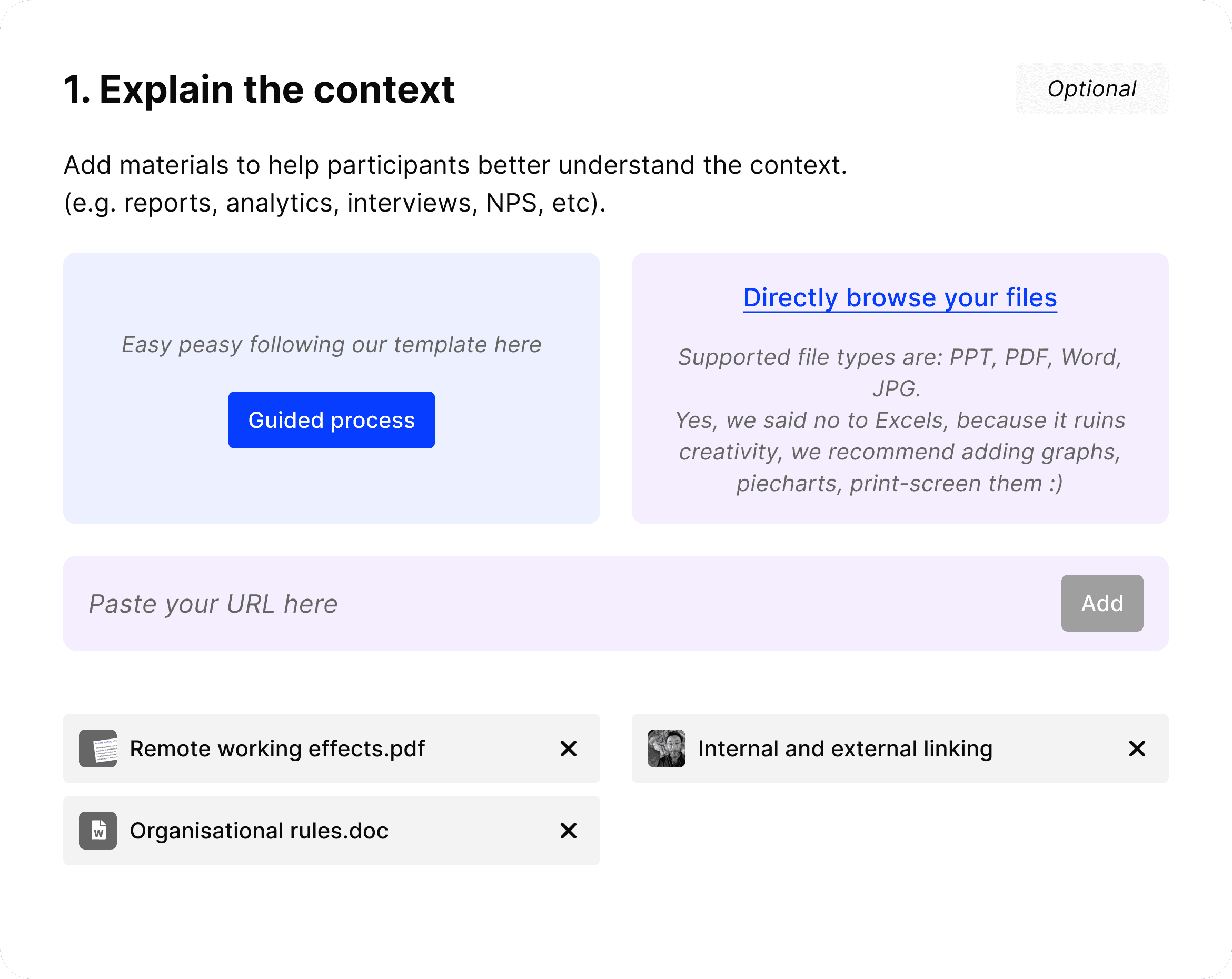Open the Directly browse your files link
The image size is (1232, 979).
click(x=899, y=297)
